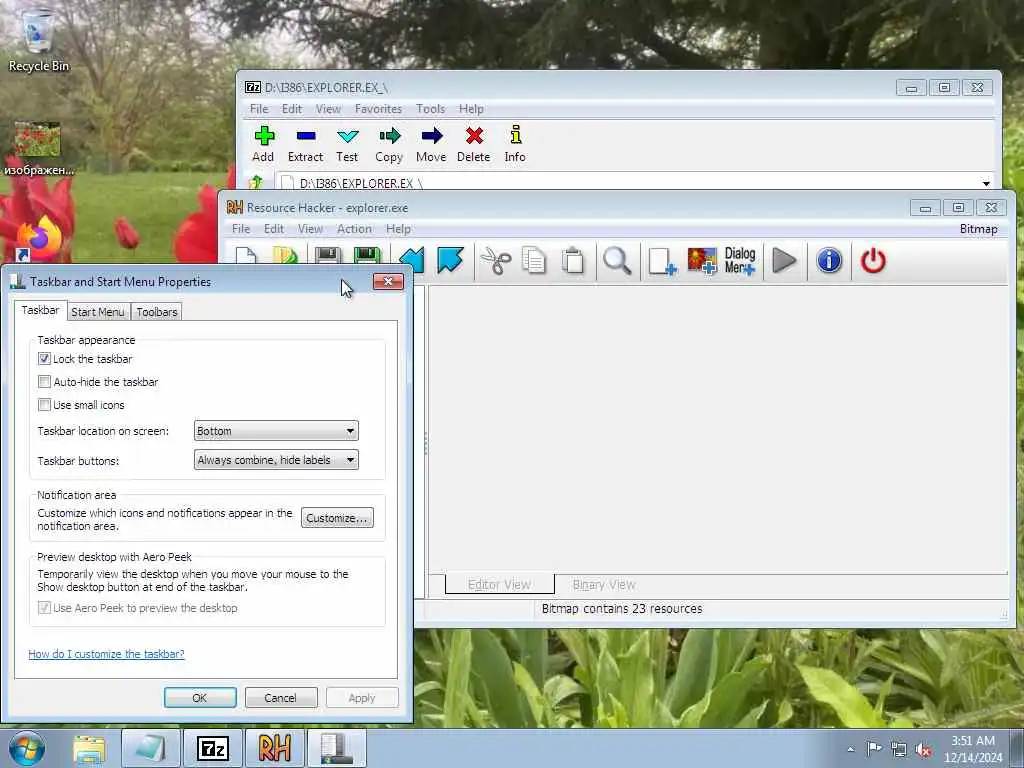Open Taskbar location on screen dropdown
Image resolution: width=1024 pixels, height=768 pixels.
pos(276,431)
